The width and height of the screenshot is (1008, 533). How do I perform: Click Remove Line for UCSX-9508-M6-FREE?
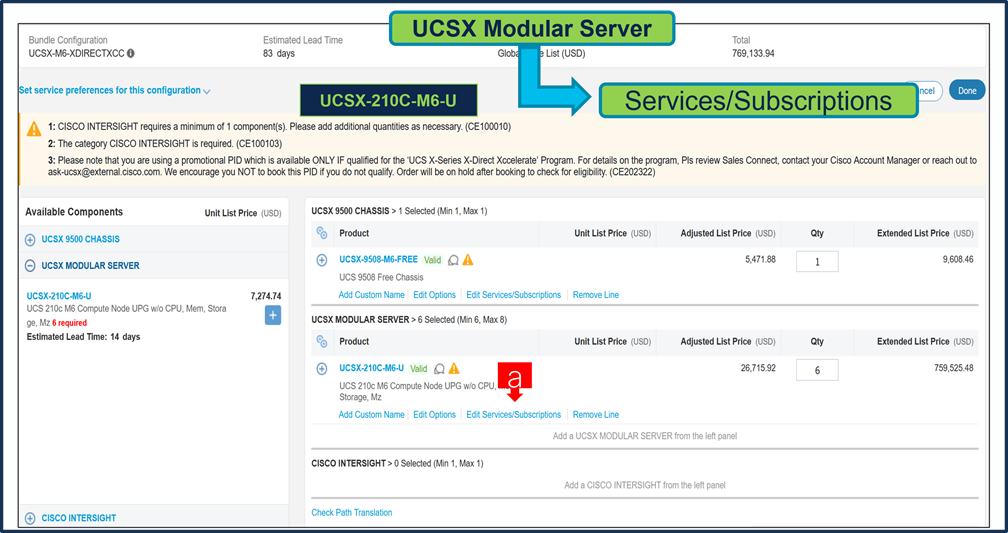pyautogui.click(x=596, y=295)
